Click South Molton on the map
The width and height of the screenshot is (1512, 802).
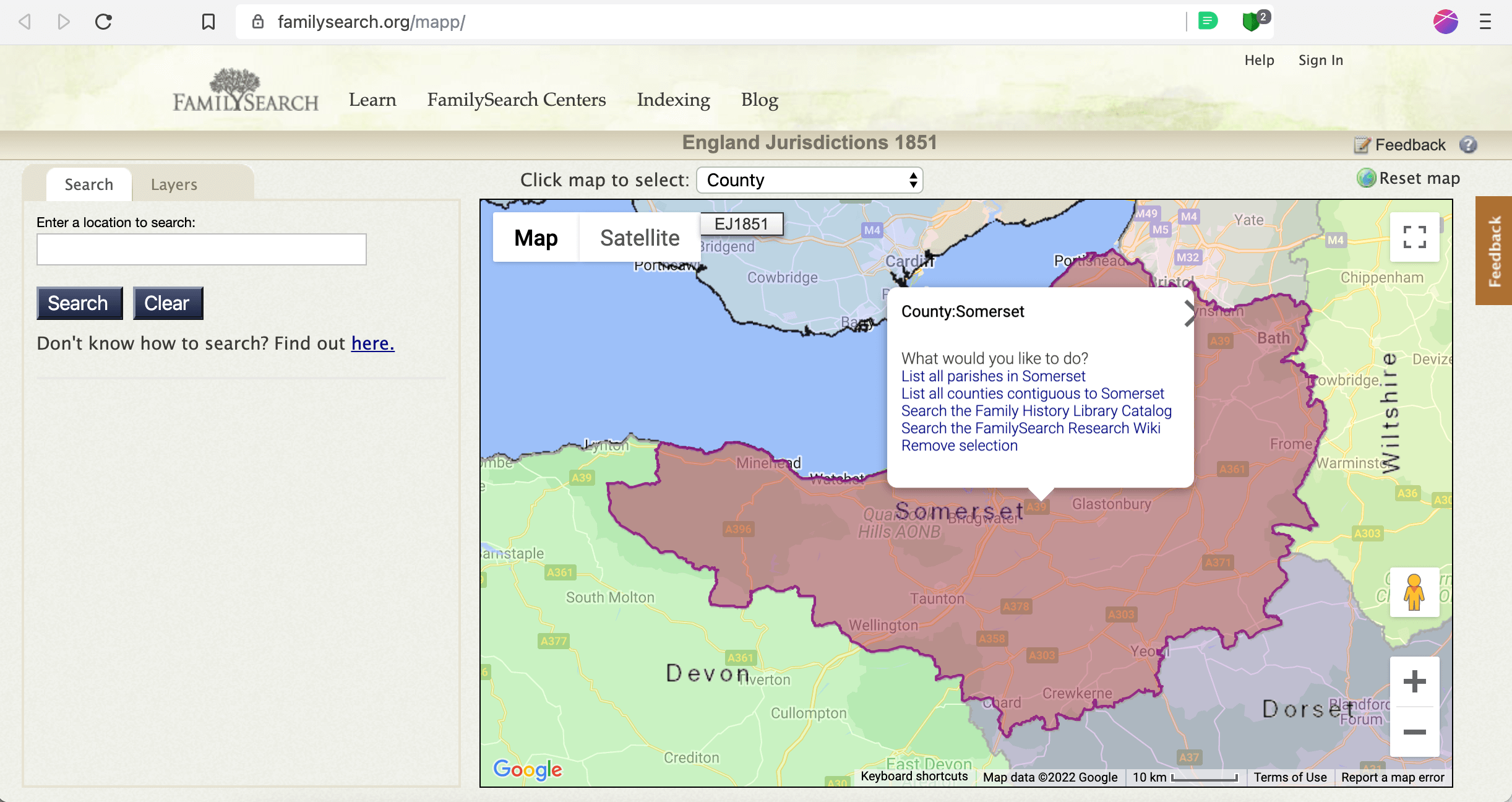pos(610,597)
